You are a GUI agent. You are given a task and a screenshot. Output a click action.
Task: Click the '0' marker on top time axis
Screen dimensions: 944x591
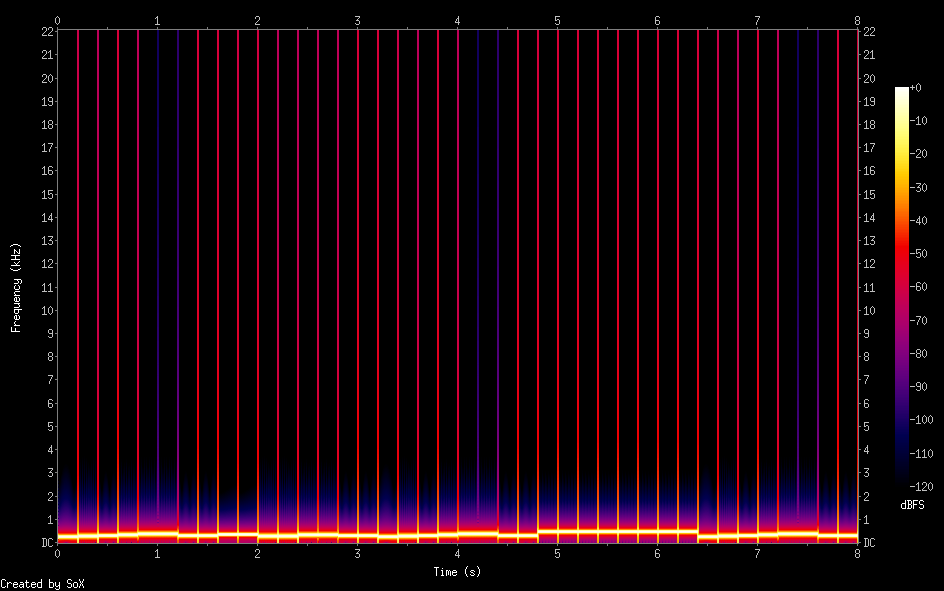[58, 20]
